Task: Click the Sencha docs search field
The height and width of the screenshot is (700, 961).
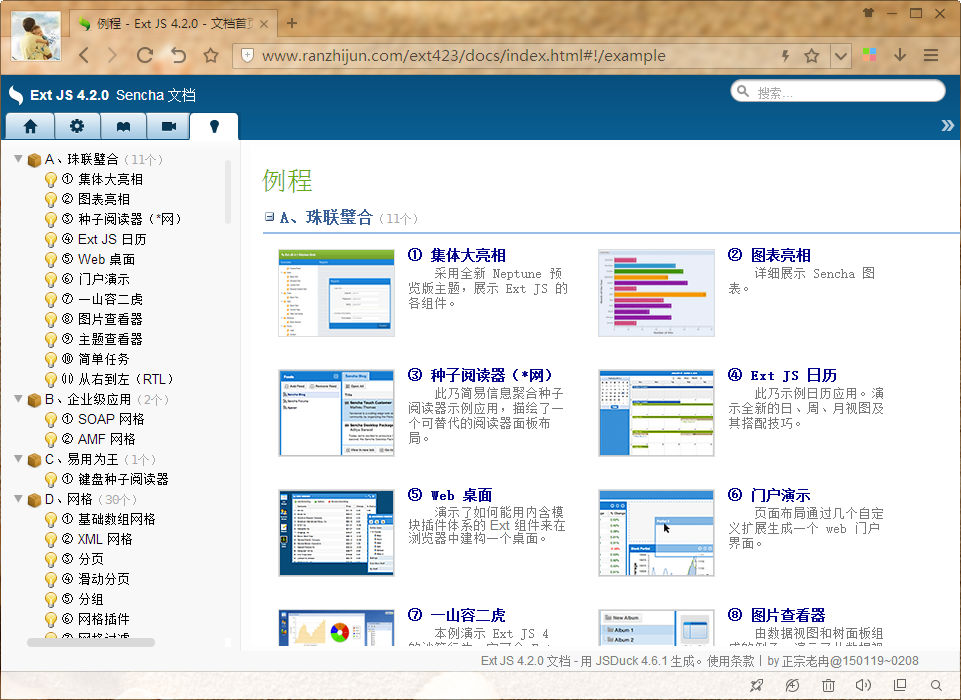Action: coord(838,91)
